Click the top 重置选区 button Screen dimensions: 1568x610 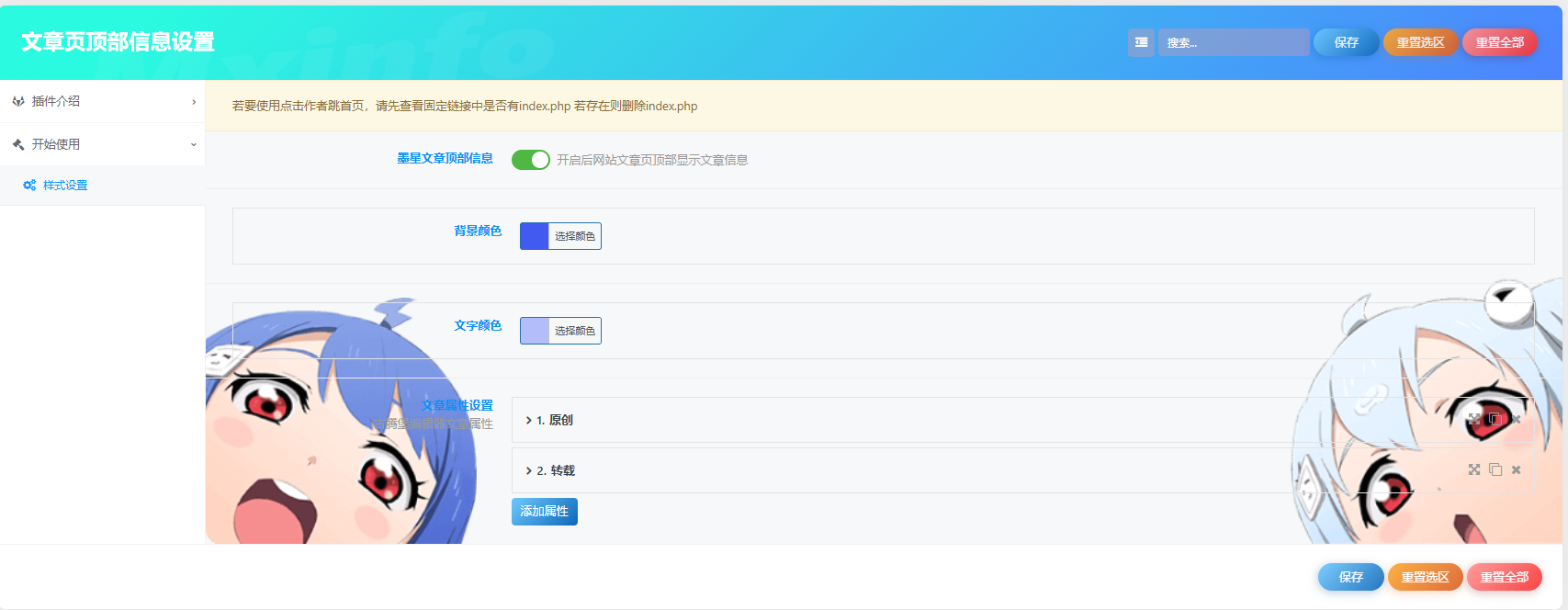point(1421,42)
